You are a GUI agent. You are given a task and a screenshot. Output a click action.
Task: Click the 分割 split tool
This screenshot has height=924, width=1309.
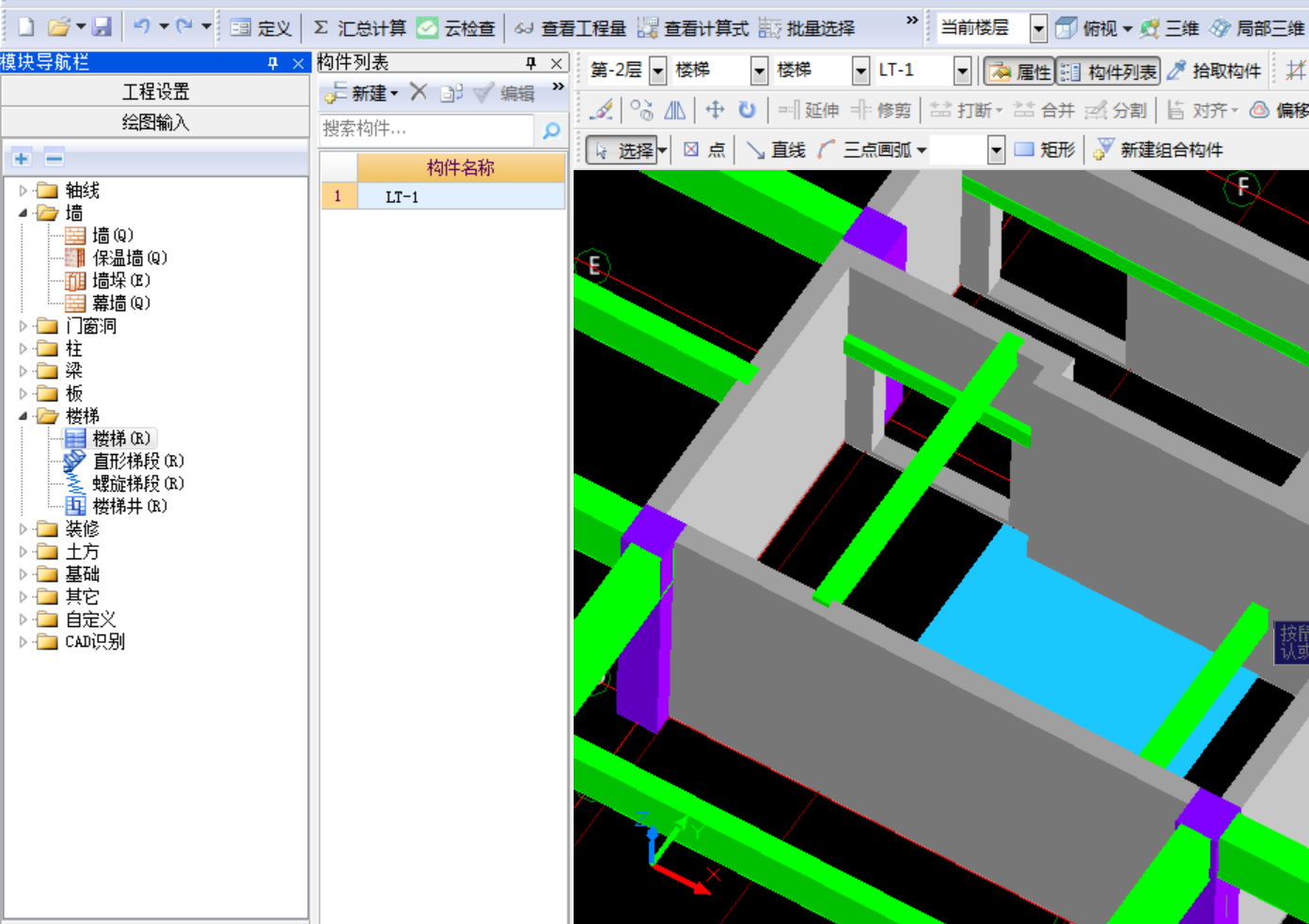pyautogui.click(x=1116, y=110)
